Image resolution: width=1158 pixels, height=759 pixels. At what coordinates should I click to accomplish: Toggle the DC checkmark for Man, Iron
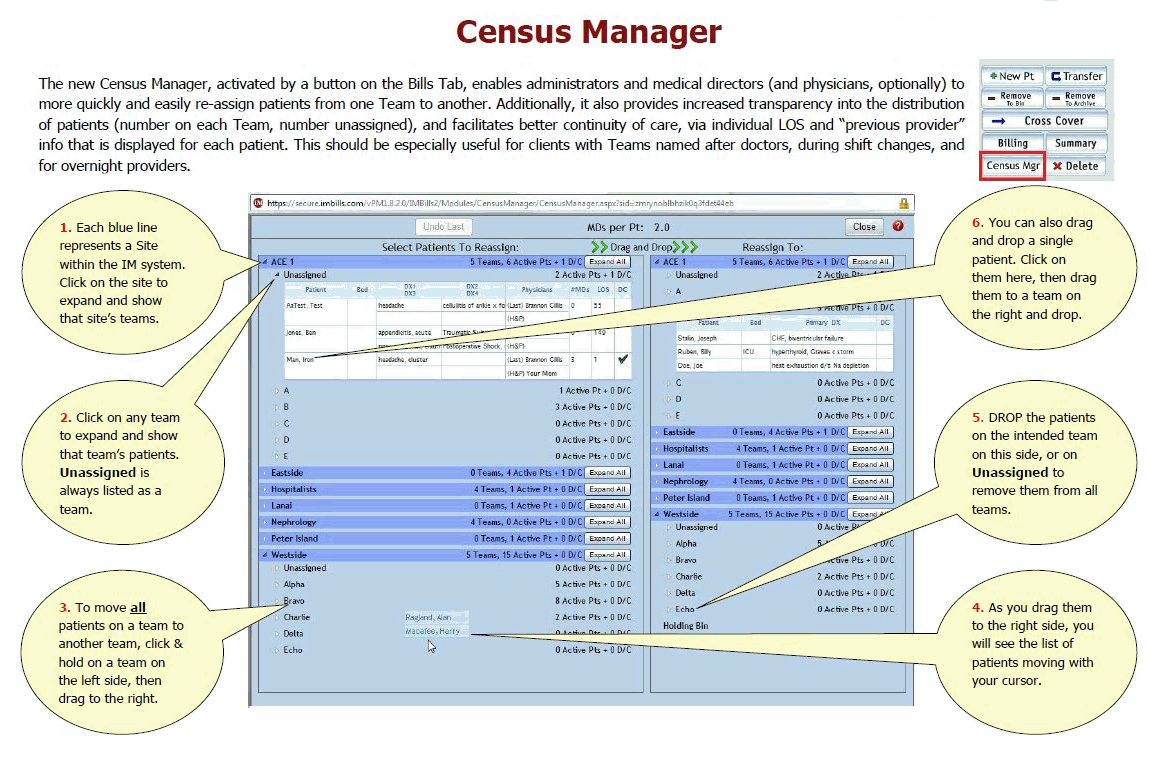tap(623, 360)
